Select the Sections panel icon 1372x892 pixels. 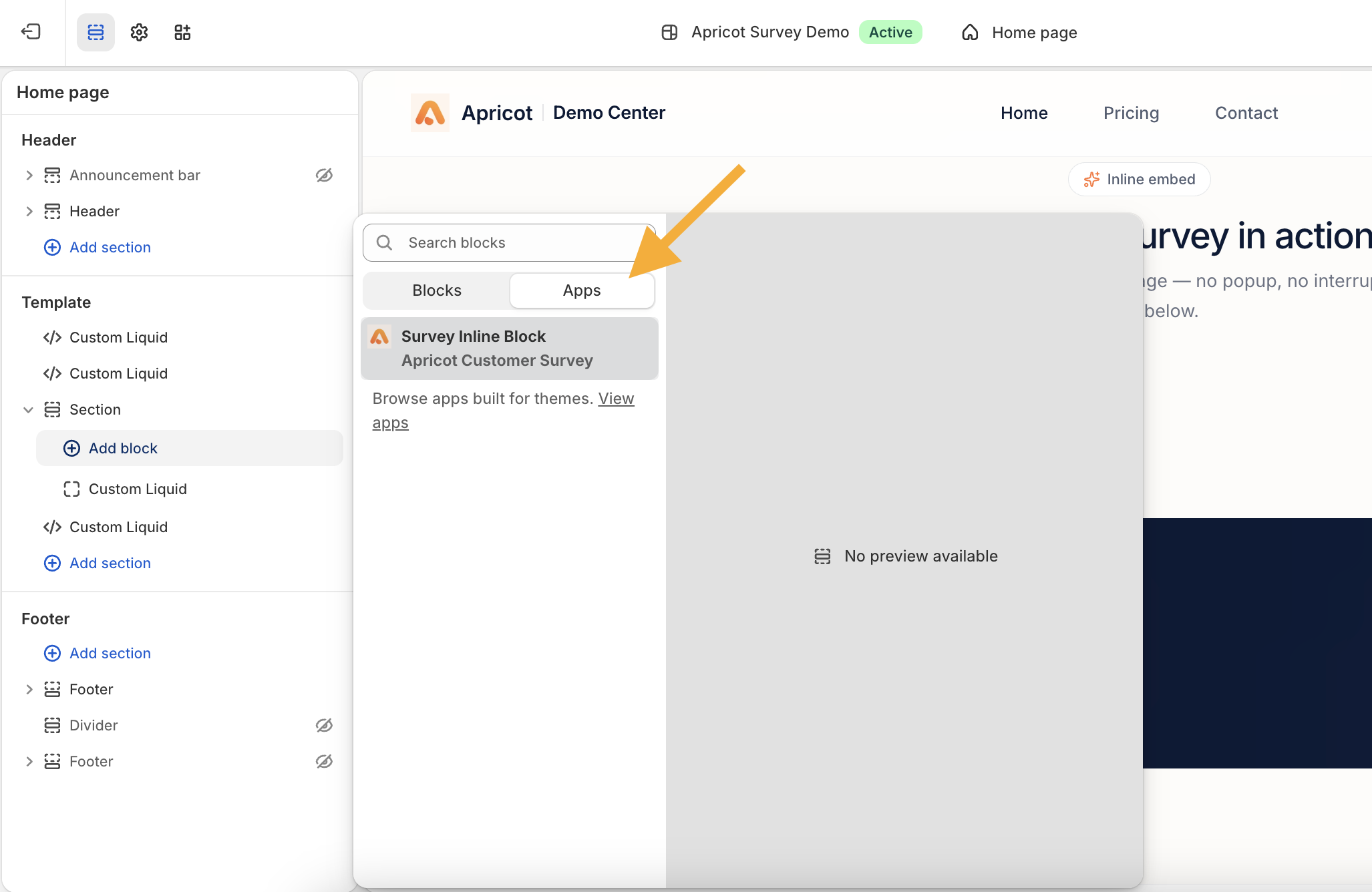[x=96, y=32]
